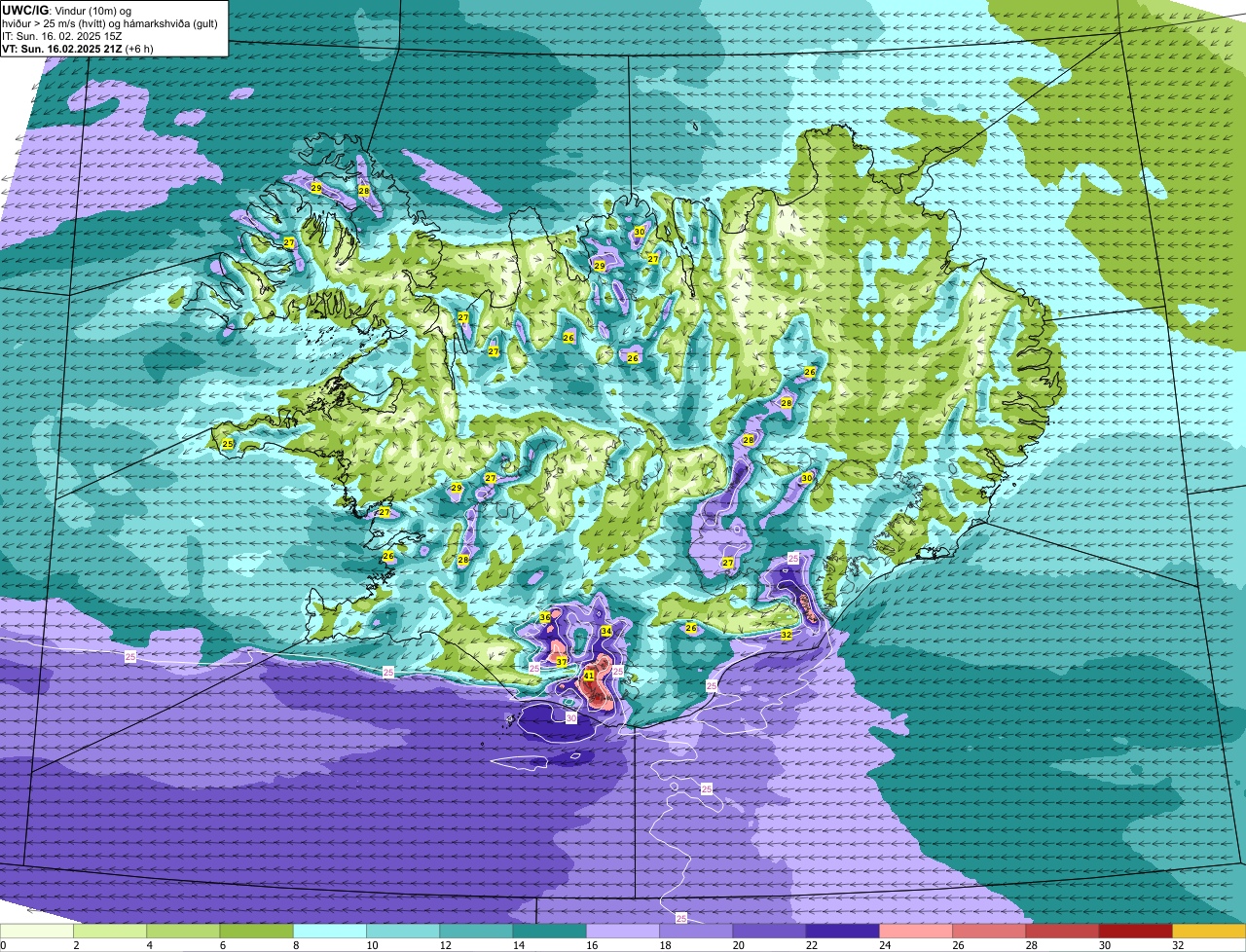Select the legend scale tick label 8

(x=295, y=945)
